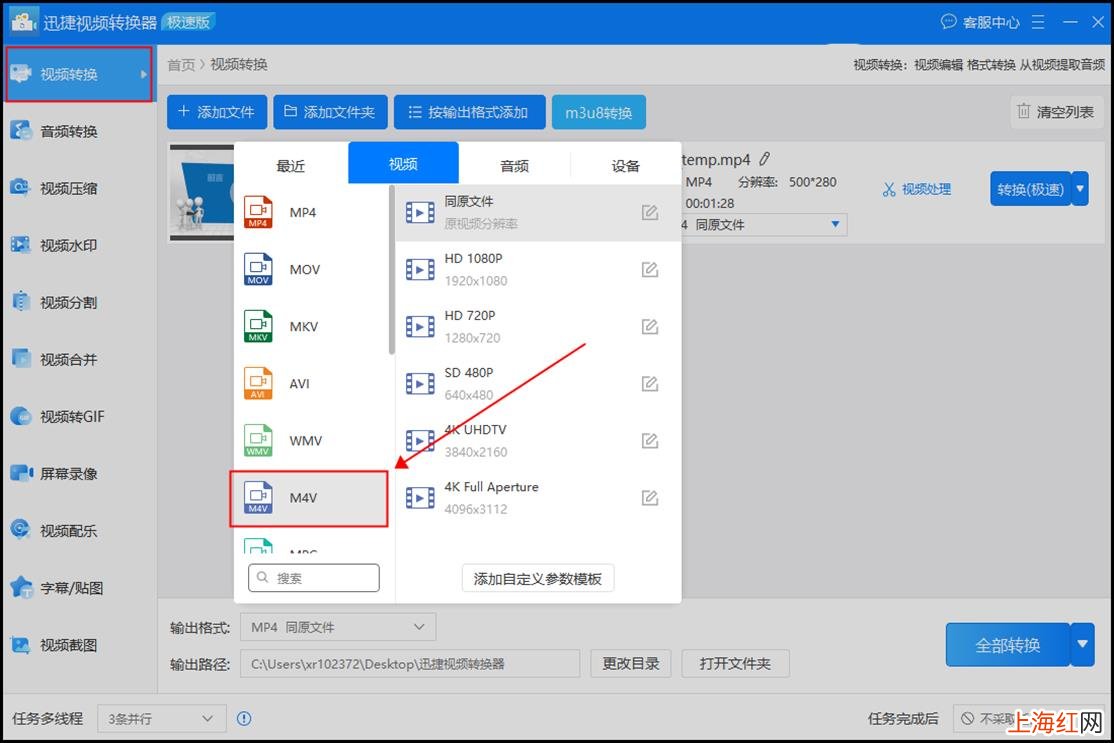The width and height of the screenshot is (1114, 743).
Task: Select the HD 1080P 1920x1080 preset
Action: tap(538, 270)
